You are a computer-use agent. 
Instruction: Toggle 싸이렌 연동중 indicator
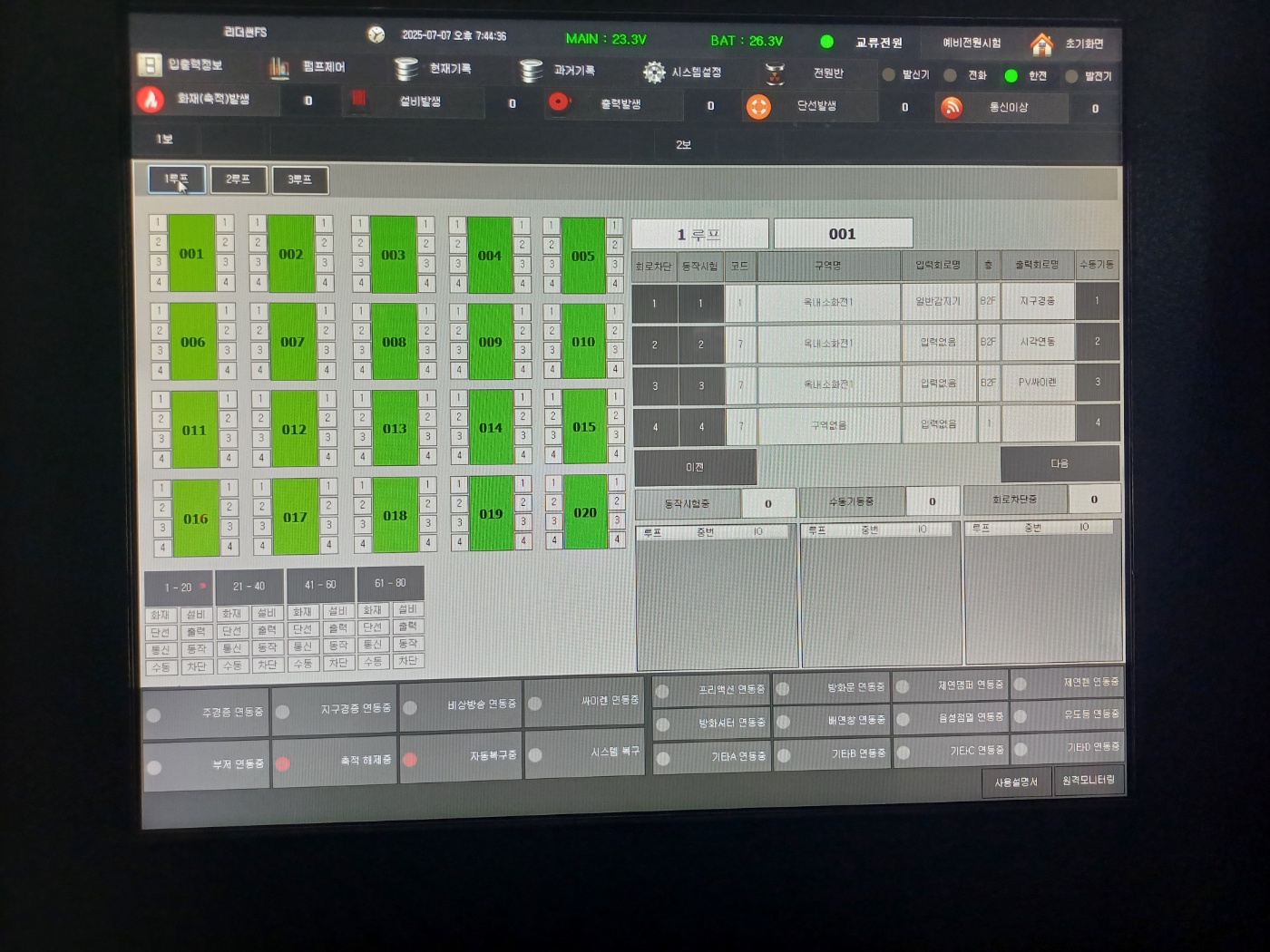(x=535, y=704)
